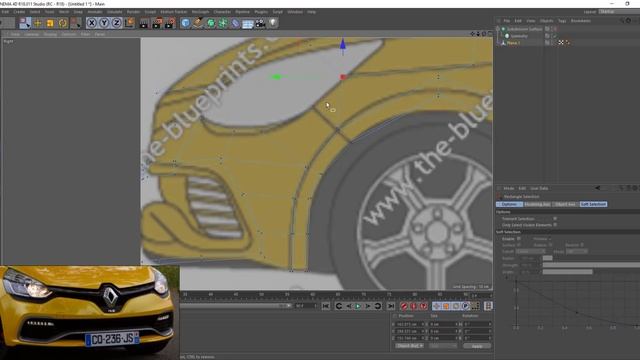Open the Mesh menu
The height and width of the screenshot is (360, 640).
coord(64,12)
